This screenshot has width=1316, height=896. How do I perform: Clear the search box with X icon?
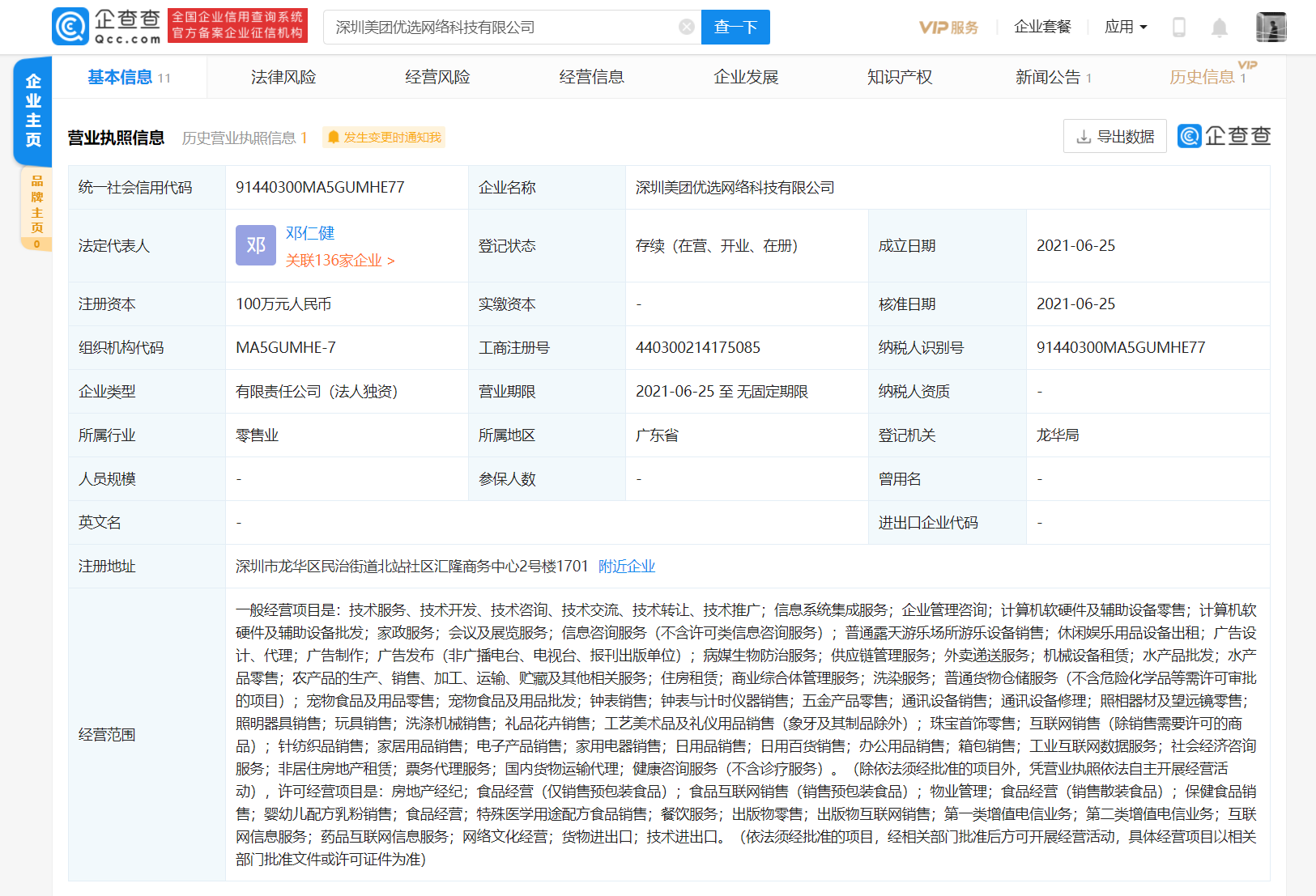point(686,28)
